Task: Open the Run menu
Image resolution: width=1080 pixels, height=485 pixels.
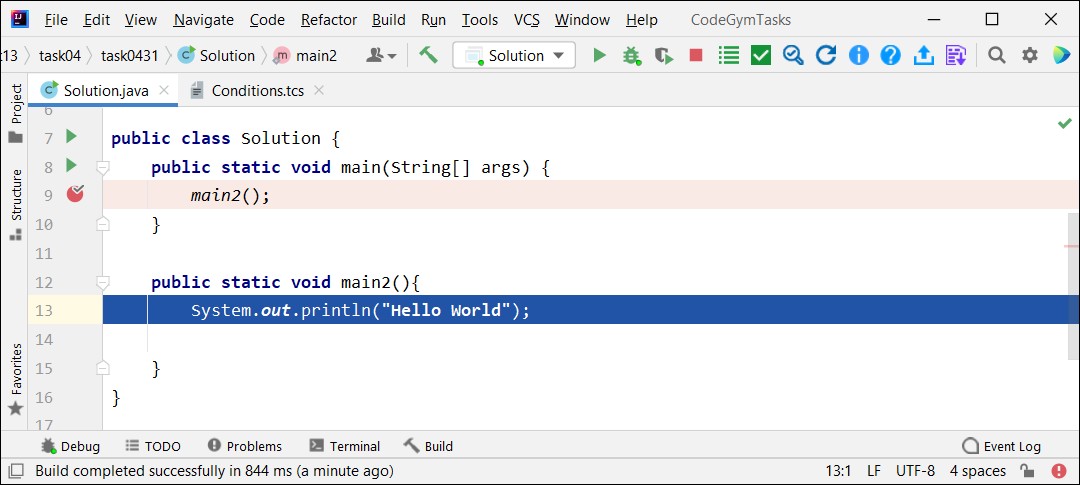Action: pyautogui.click(x=433, y=20)
